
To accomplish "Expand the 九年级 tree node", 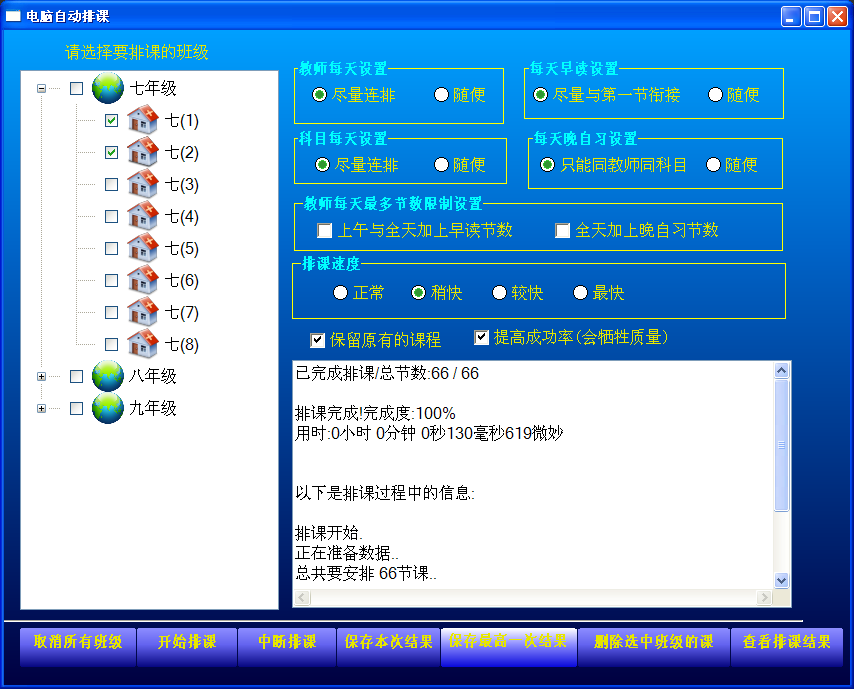I will 41,408.
